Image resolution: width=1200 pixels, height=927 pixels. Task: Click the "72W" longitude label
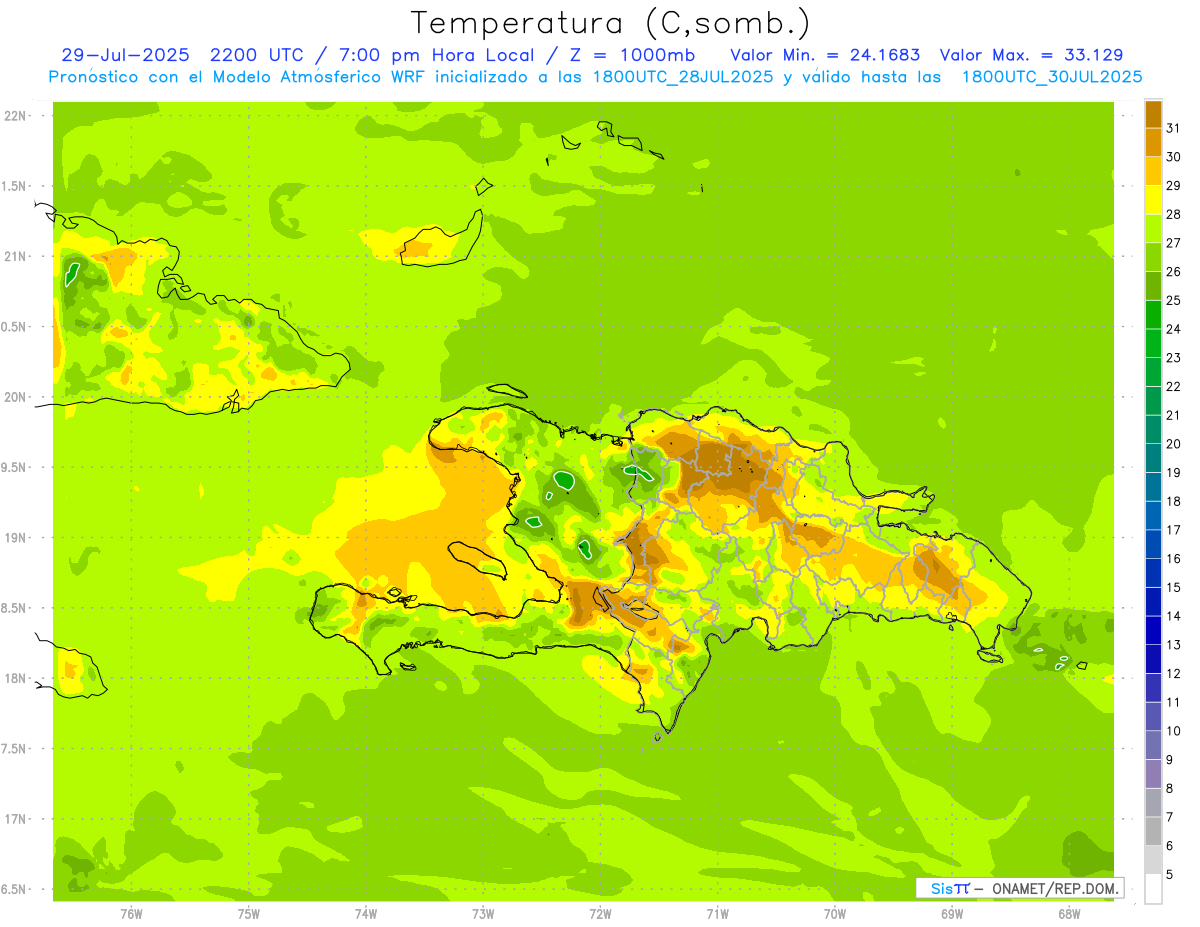pos(600,913)
